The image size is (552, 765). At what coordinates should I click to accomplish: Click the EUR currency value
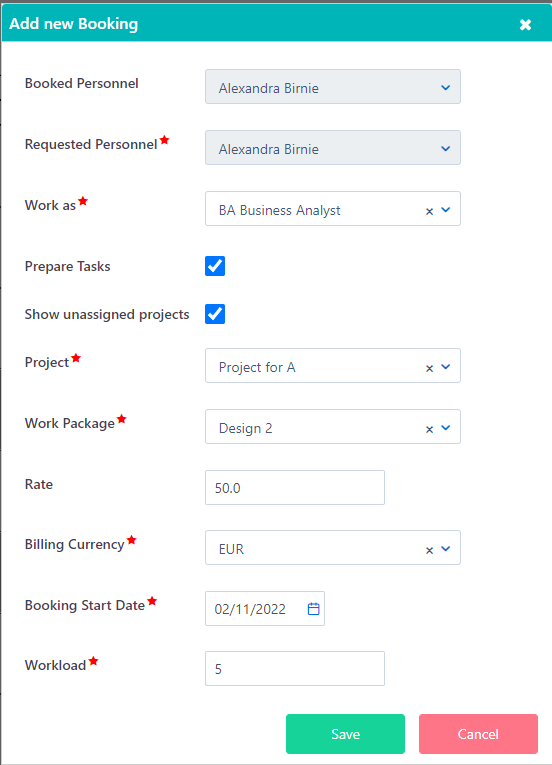click(x=231, y=549)
